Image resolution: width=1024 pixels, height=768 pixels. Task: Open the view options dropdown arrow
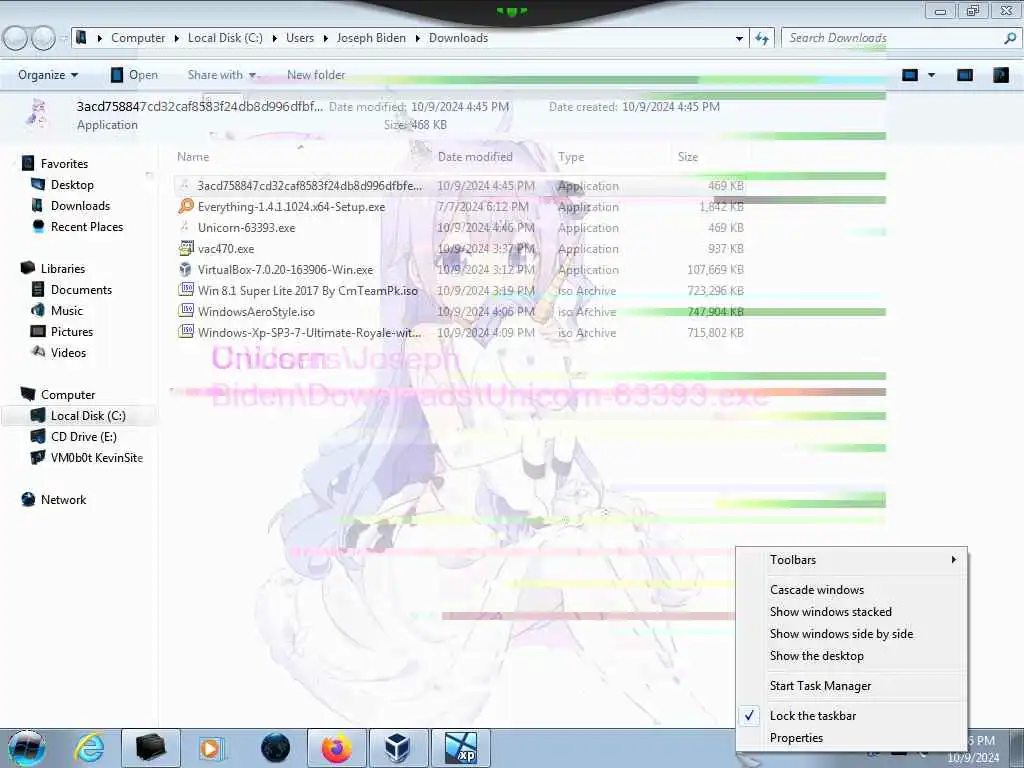click(x=931, y=75)
